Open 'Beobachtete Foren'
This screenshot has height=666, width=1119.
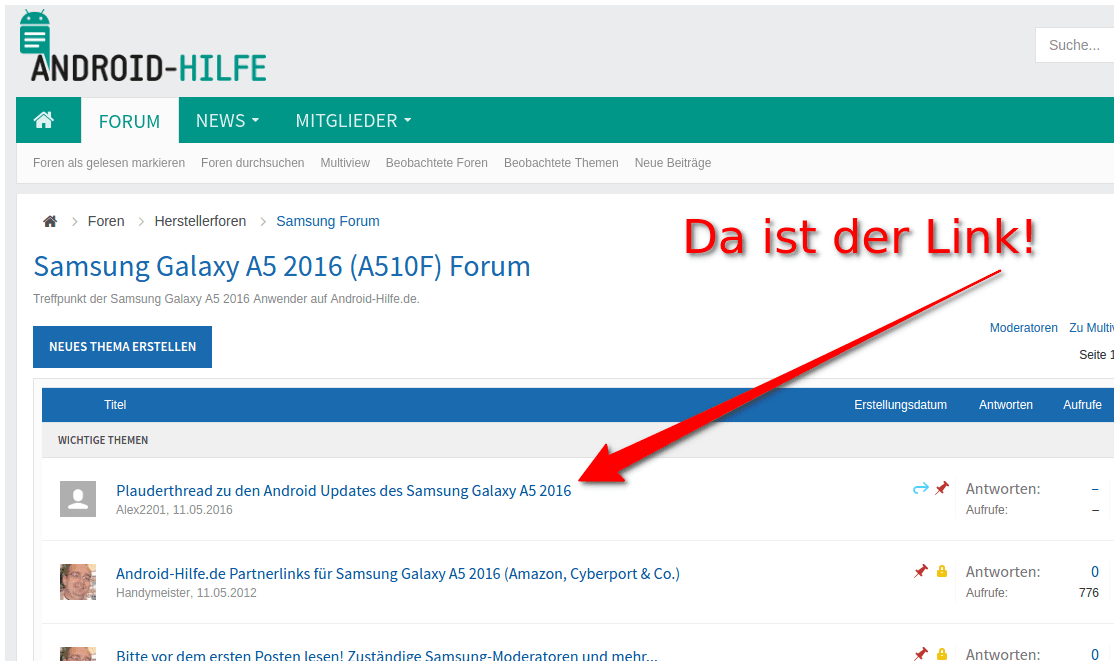point(437,163)
